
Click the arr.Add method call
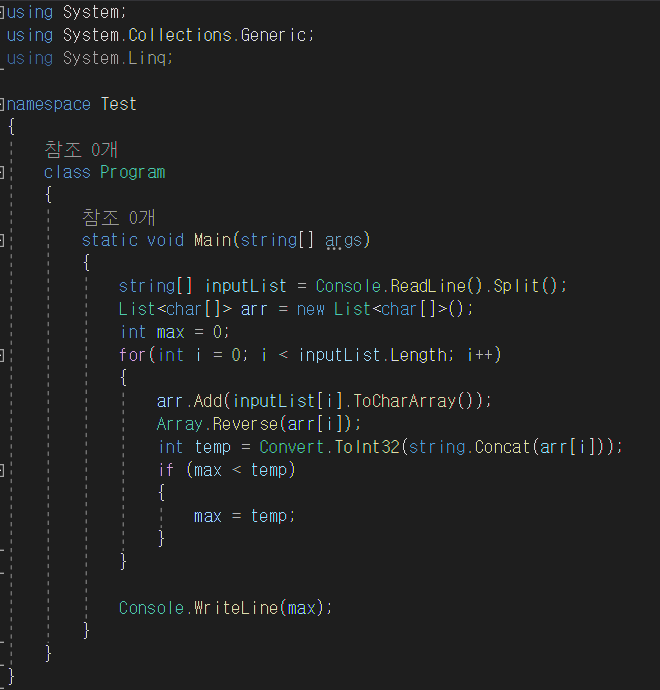click(x=190, y=401)
